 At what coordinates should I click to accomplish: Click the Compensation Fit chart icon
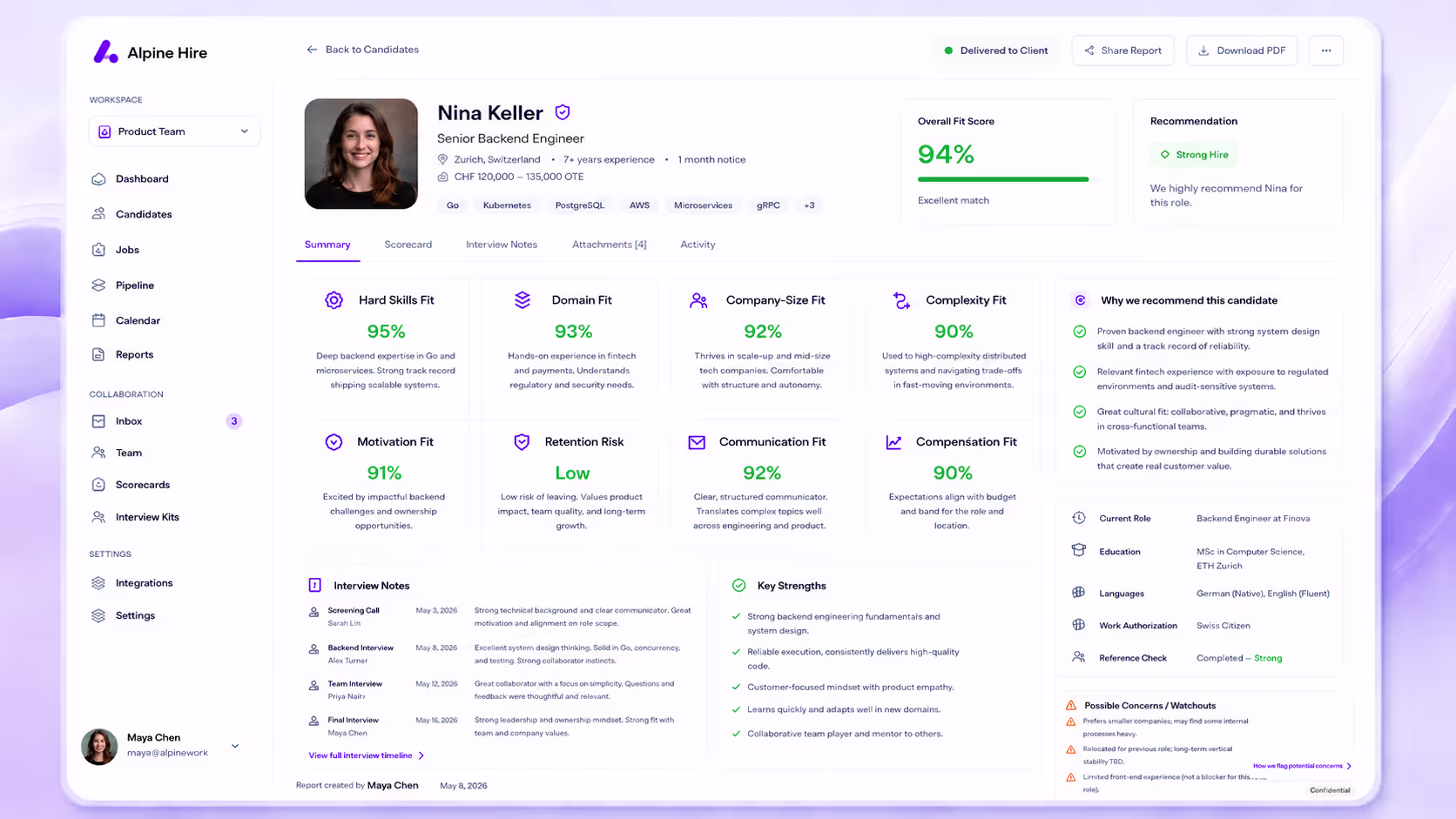click(x=893, y=442)
